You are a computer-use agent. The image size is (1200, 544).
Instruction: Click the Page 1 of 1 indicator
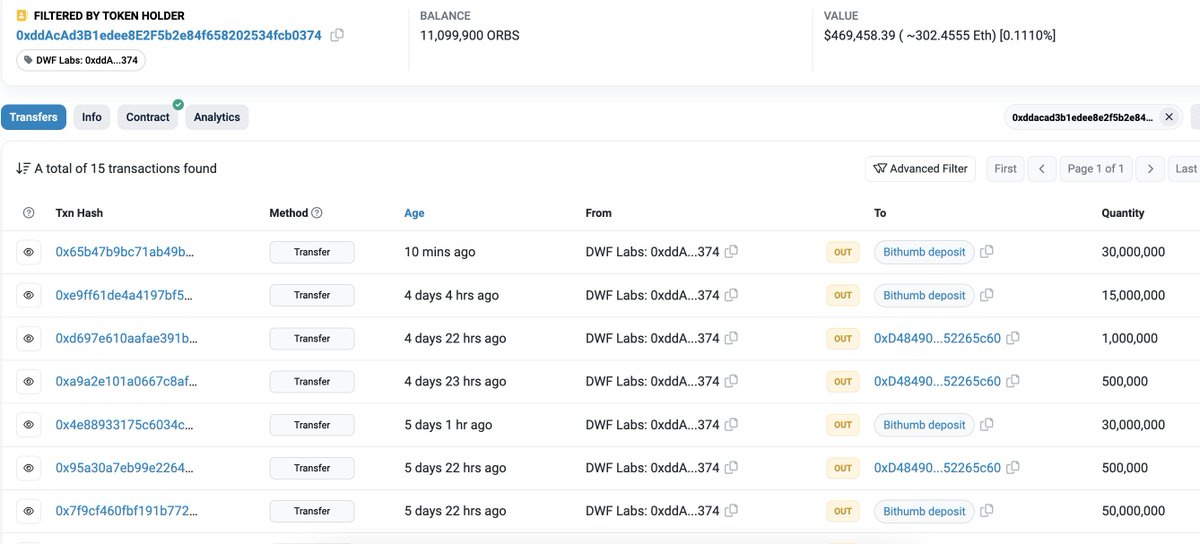click(1096, 169)
